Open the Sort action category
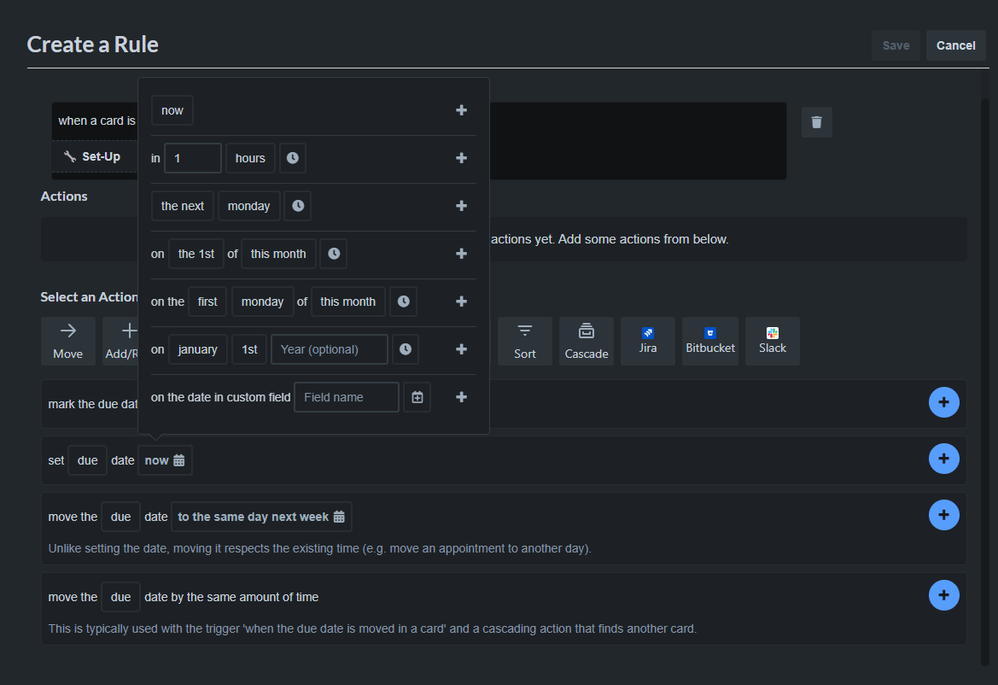The height and width of the screenshot is (685, 998). tap(525, 341)
